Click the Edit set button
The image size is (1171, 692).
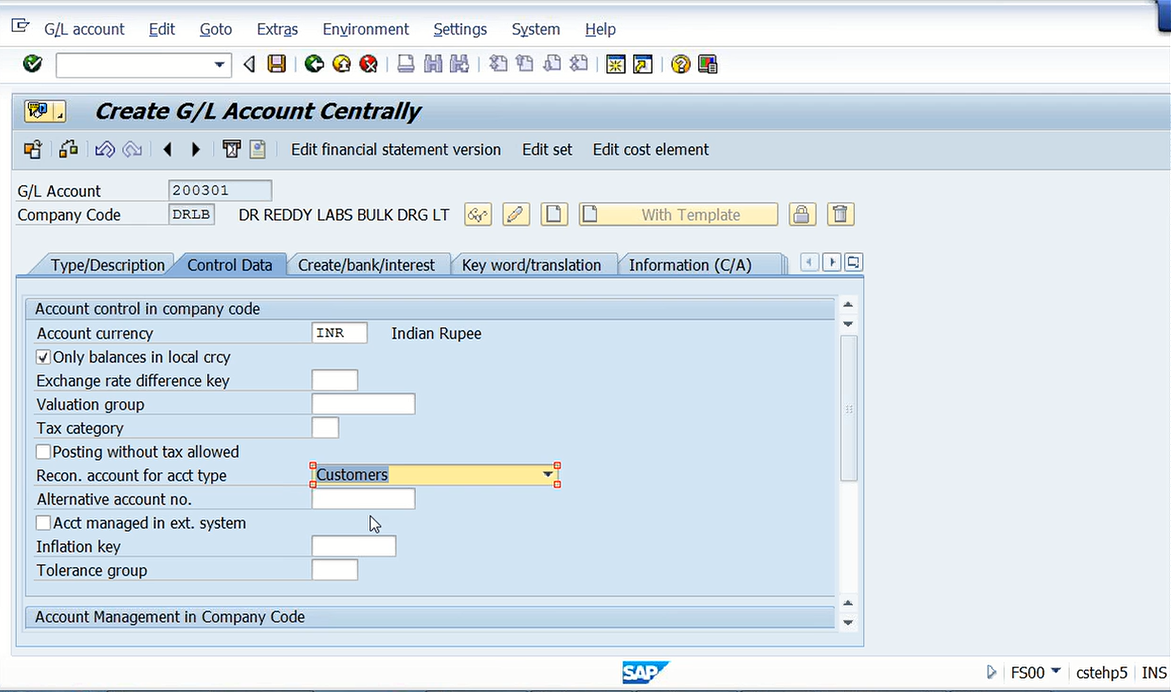[x=547, y=149]
